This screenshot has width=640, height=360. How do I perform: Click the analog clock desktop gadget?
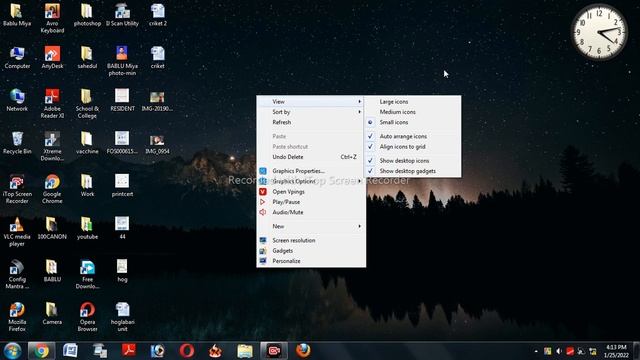click(x=599, y=32)
